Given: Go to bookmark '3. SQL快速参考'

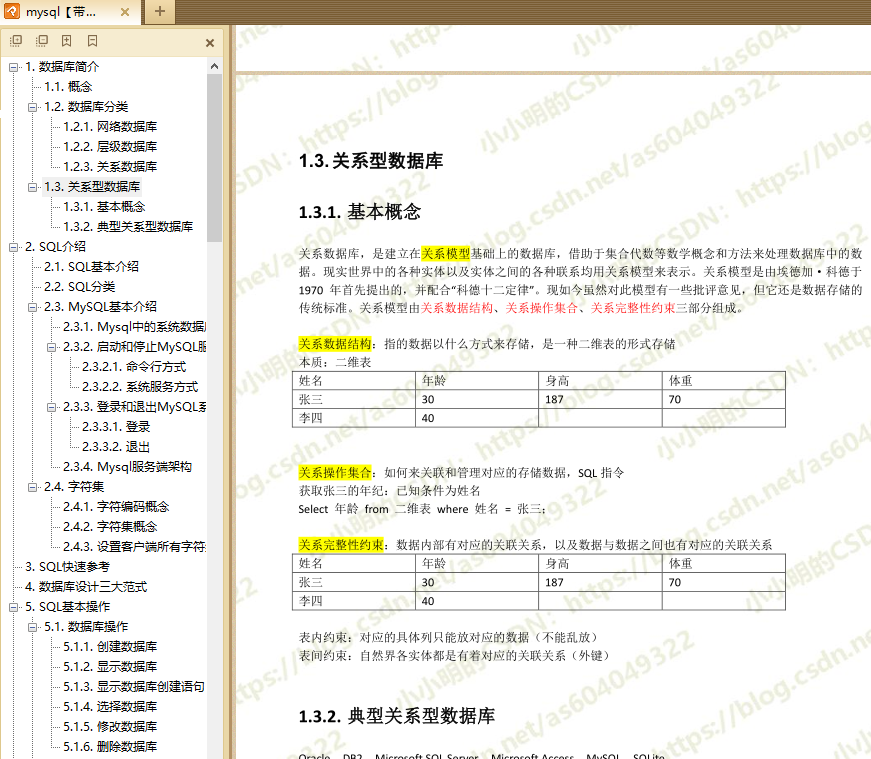Looking at the screenshot, I should pos(67,567).
